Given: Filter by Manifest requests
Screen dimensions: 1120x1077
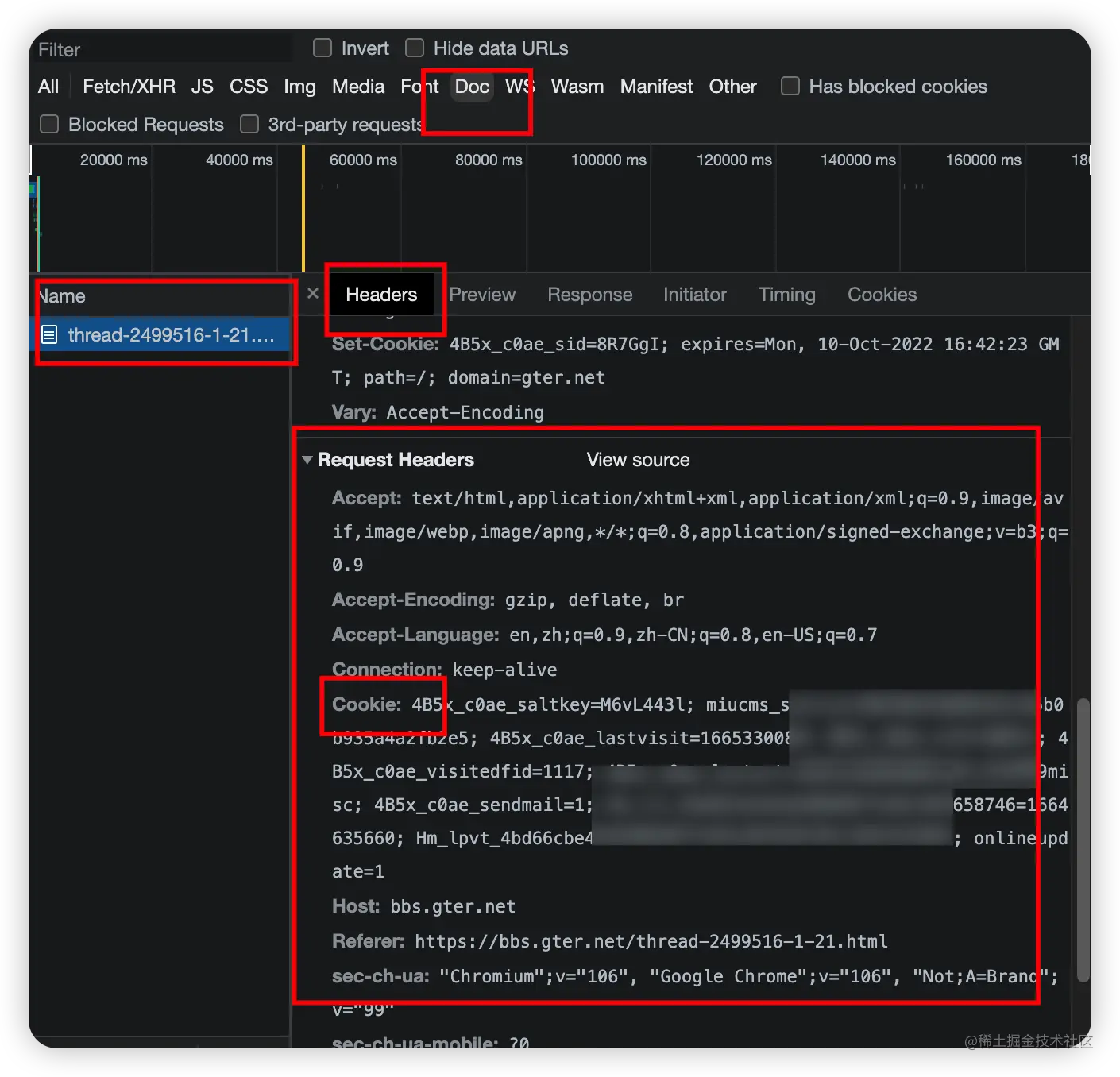Looking at the screenshot, I should pyautogui.click(x=656, y=87).
